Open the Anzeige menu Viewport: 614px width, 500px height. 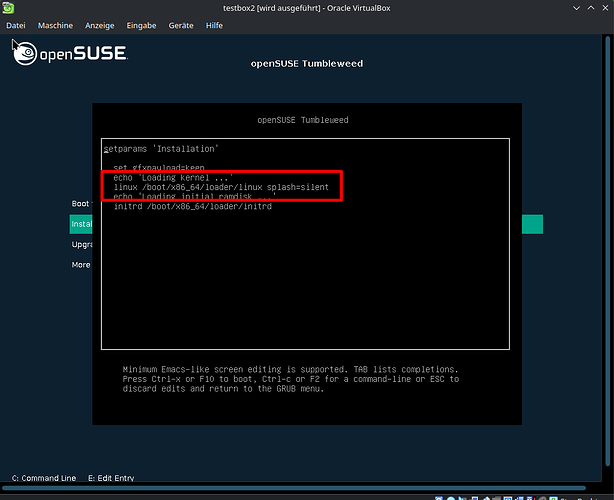pyautogui.click(x=101, y=25)
